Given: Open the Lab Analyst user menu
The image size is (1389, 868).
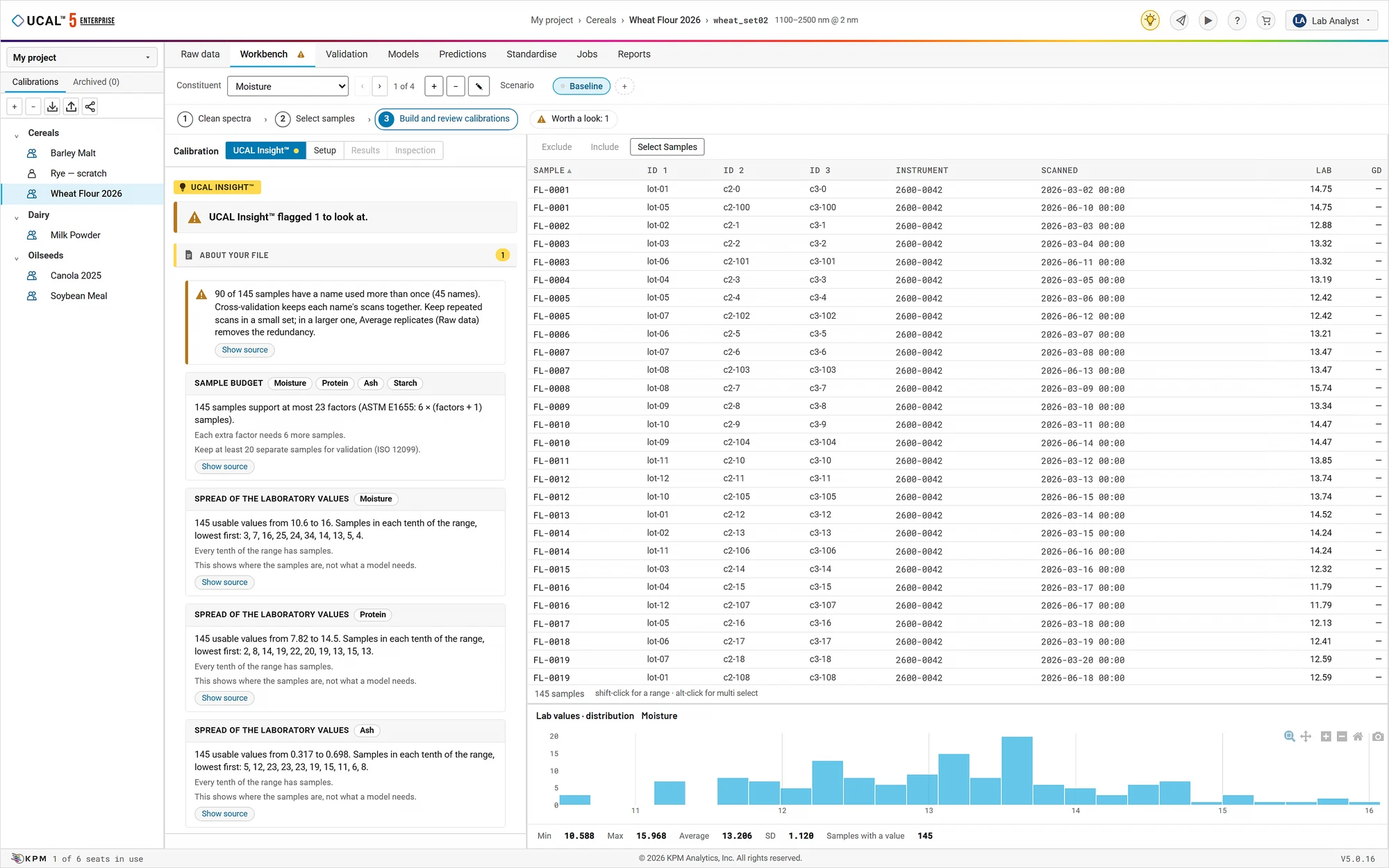Looking at the screenshot, I should click(x=1331, y=20).
